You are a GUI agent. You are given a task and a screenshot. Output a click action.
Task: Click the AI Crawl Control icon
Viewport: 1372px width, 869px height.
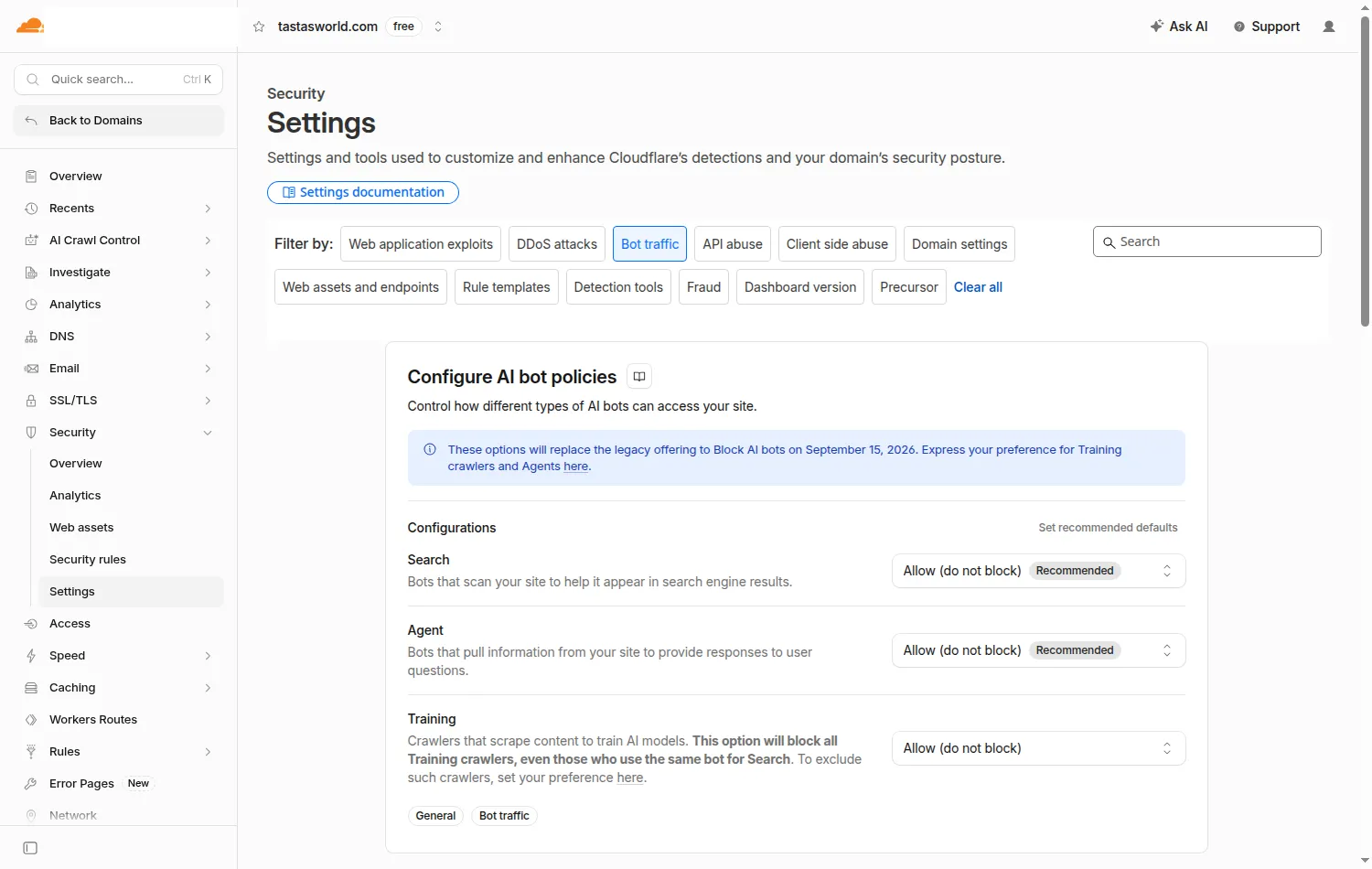pyautogui.click(x=31, y=241)
